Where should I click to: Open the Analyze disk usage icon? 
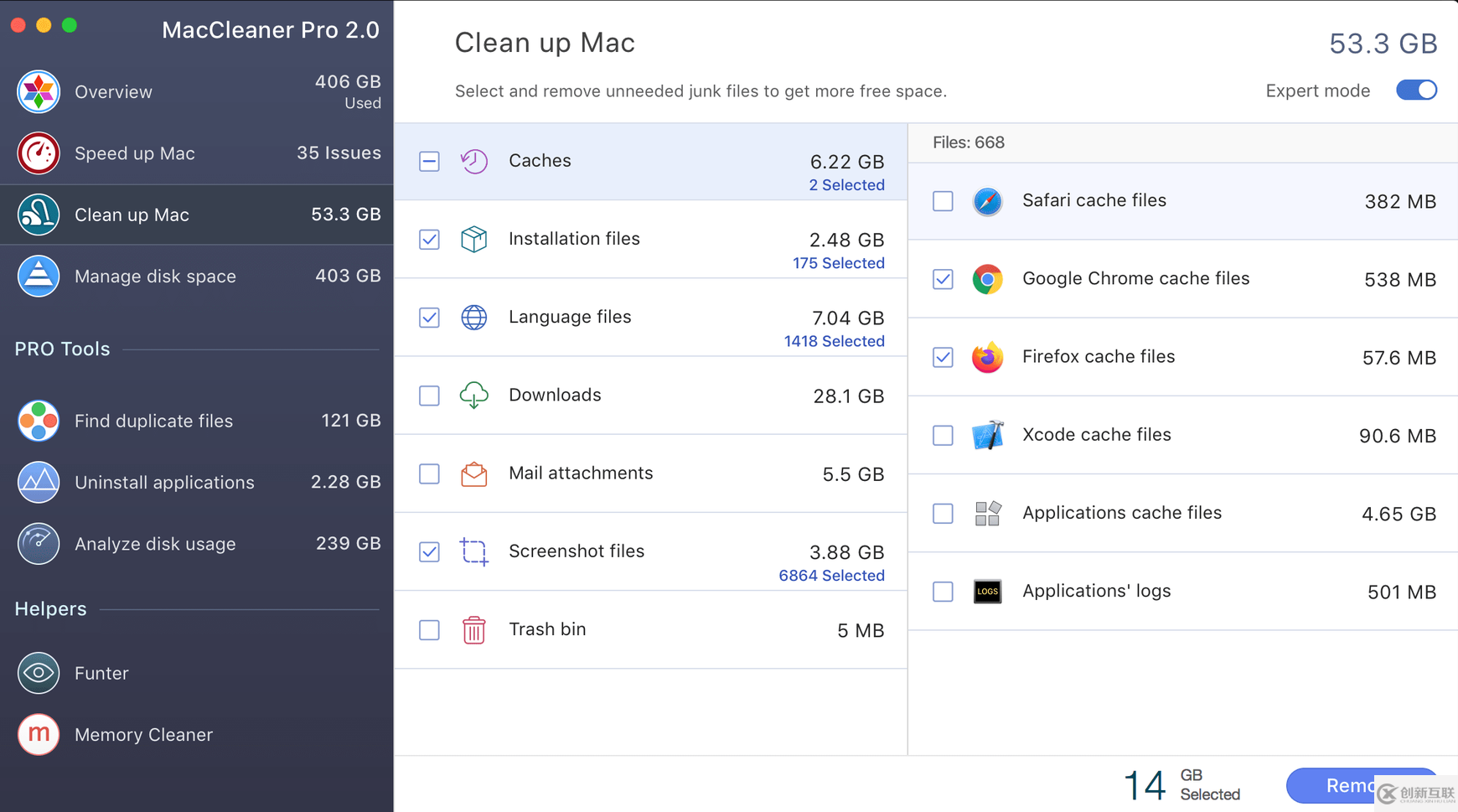(x=38, y=543)
